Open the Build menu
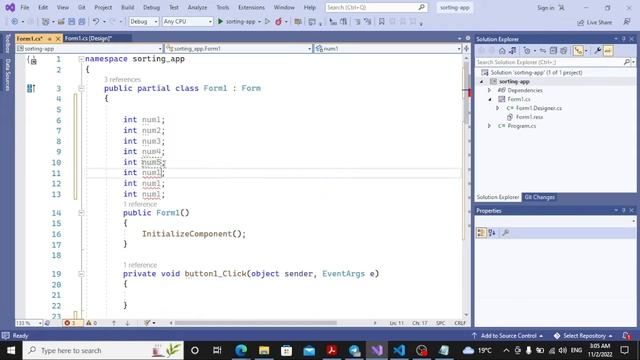 click(127, 7)
